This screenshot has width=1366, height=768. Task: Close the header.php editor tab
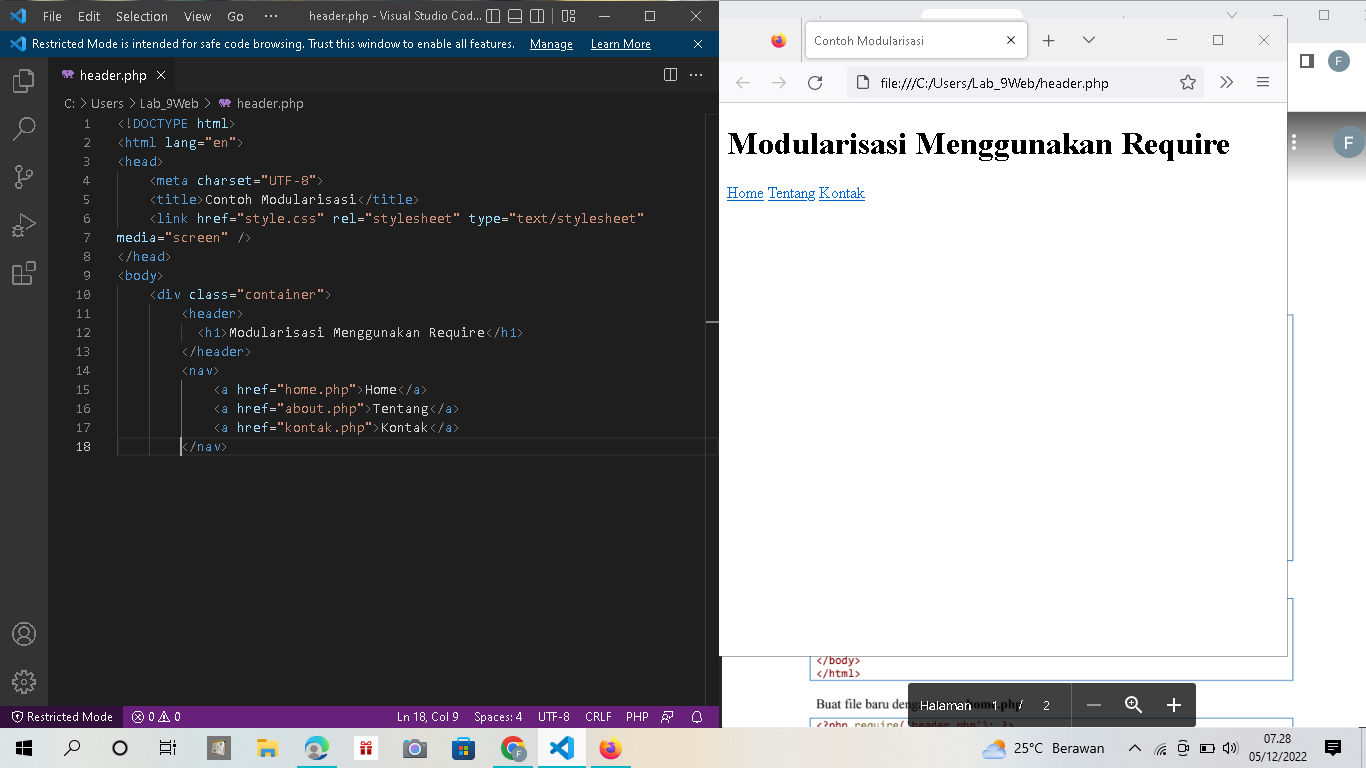(x=161, y=75)
